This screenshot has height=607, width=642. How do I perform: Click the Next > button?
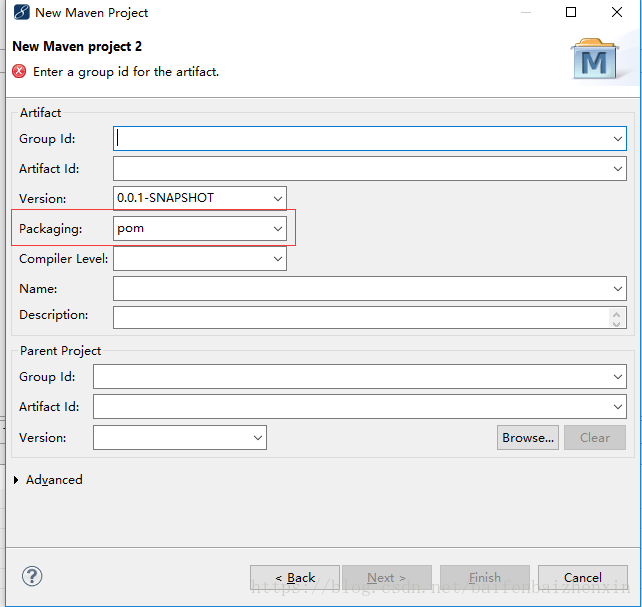click(387, 578)
